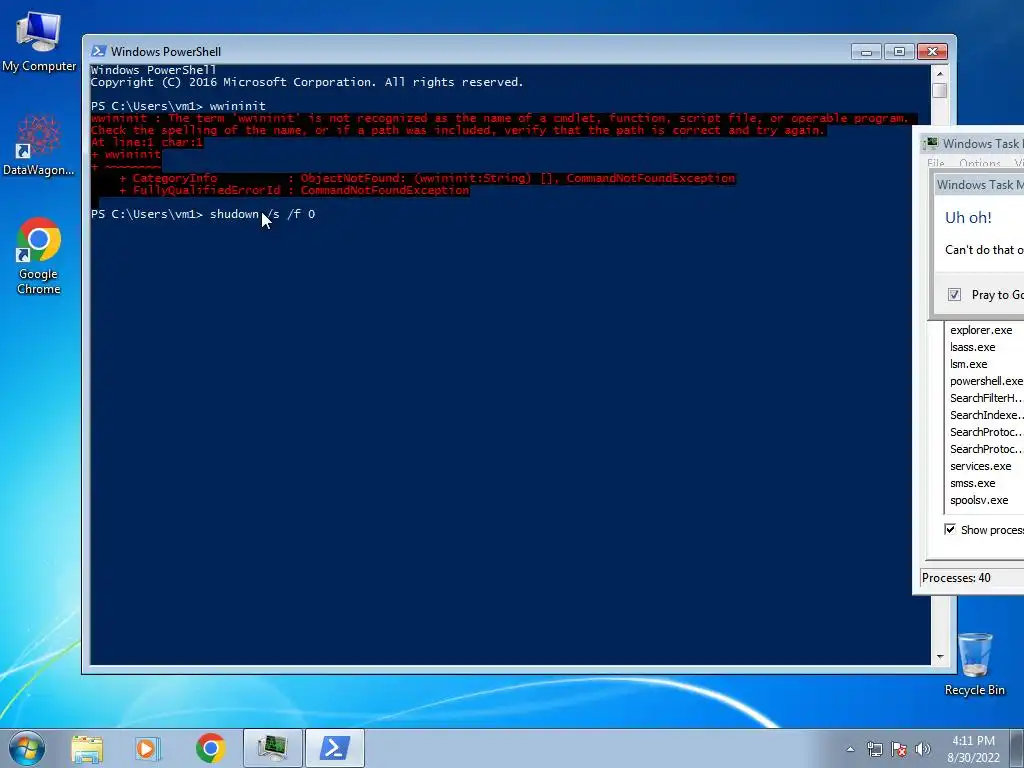Click the 'Uh oh!' heading in the dialog
1024x768 pixels.
[x=968, y=217]
